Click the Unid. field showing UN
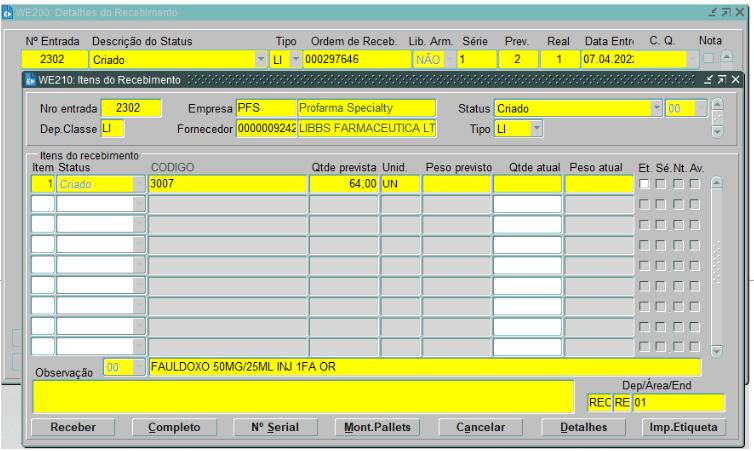Viewport: 754px width, 451px height. [400, 184]
